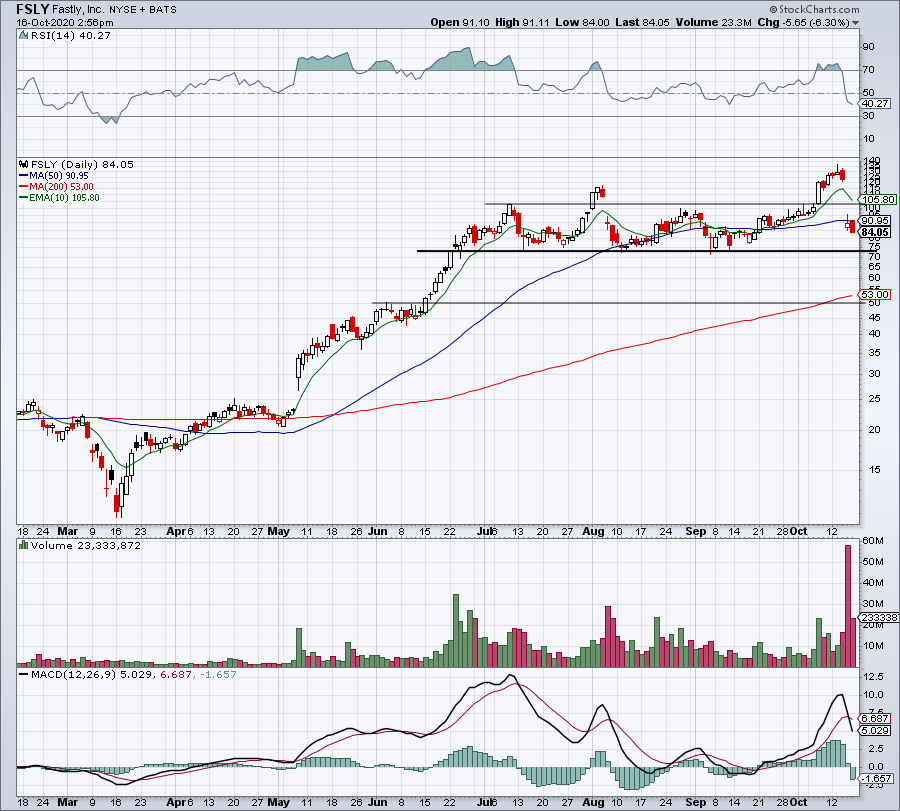The width and height of the screenshot is (900, 811).
Task: Click the 40.27 RSI value tag on right axis
Action: coord(875,104)
